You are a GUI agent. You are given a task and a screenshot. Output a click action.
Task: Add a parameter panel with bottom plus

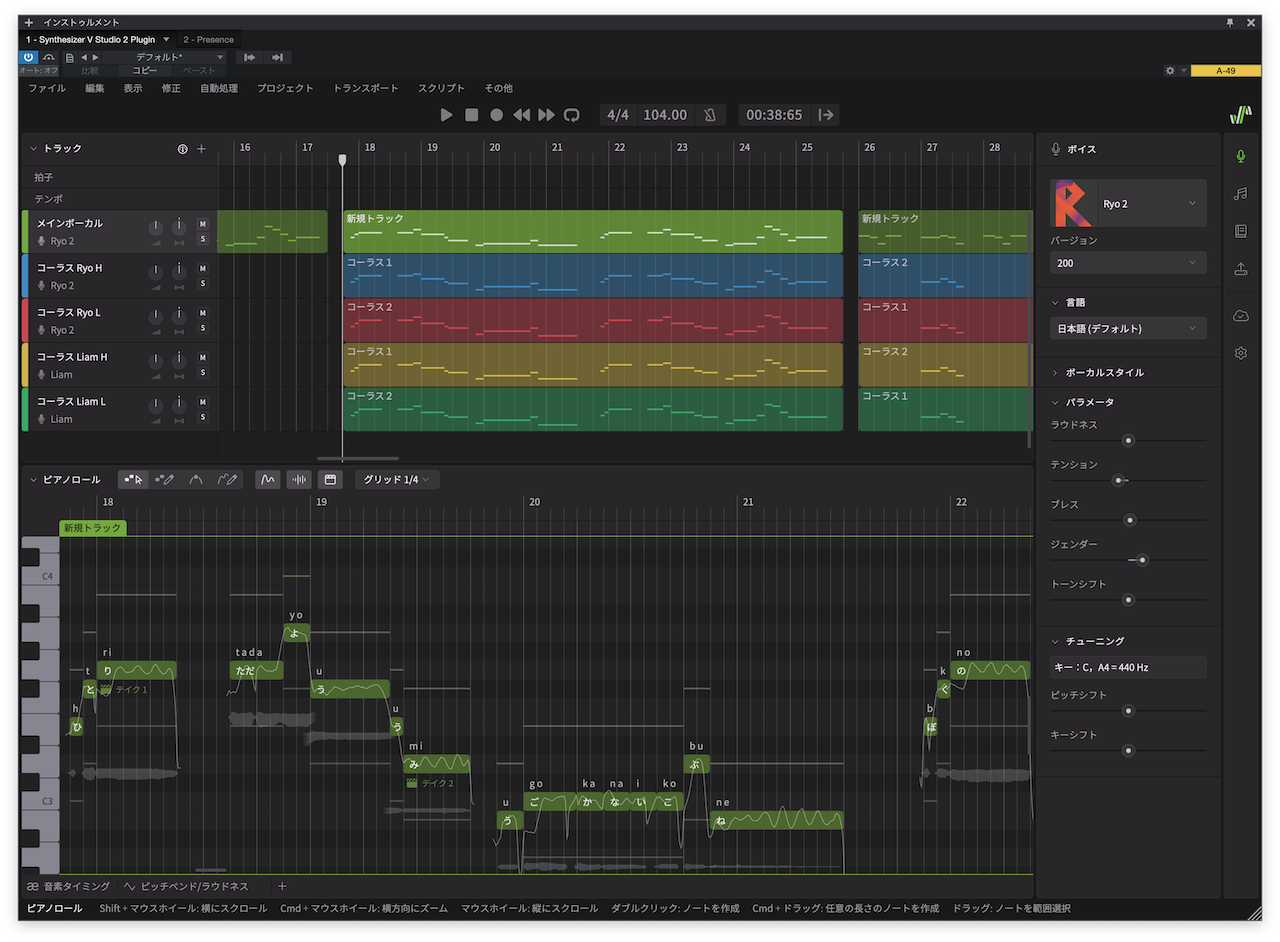(282, 886)
